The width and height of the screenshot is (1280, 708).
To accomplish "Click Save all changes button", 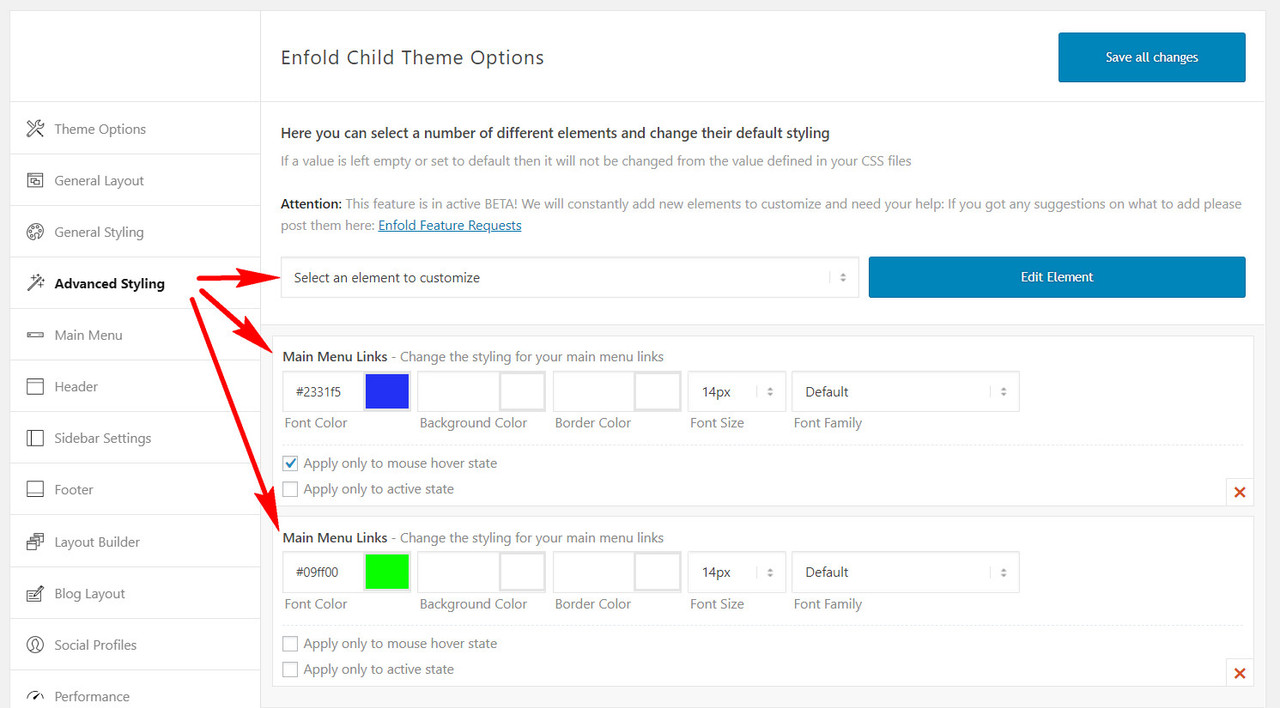I will (1152, 57).
